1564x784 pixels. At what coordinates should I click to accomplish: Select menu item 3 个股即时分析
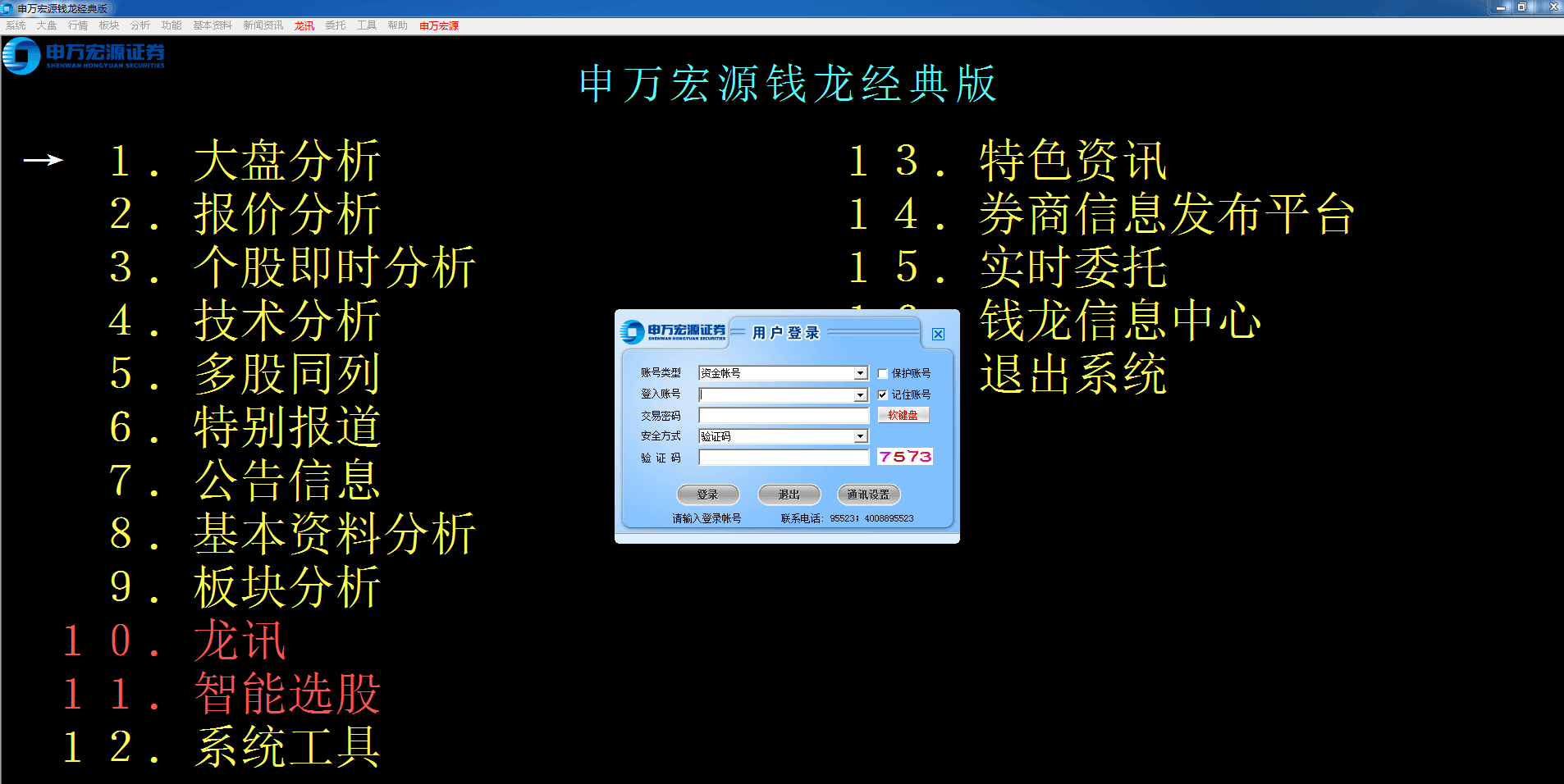292,267
